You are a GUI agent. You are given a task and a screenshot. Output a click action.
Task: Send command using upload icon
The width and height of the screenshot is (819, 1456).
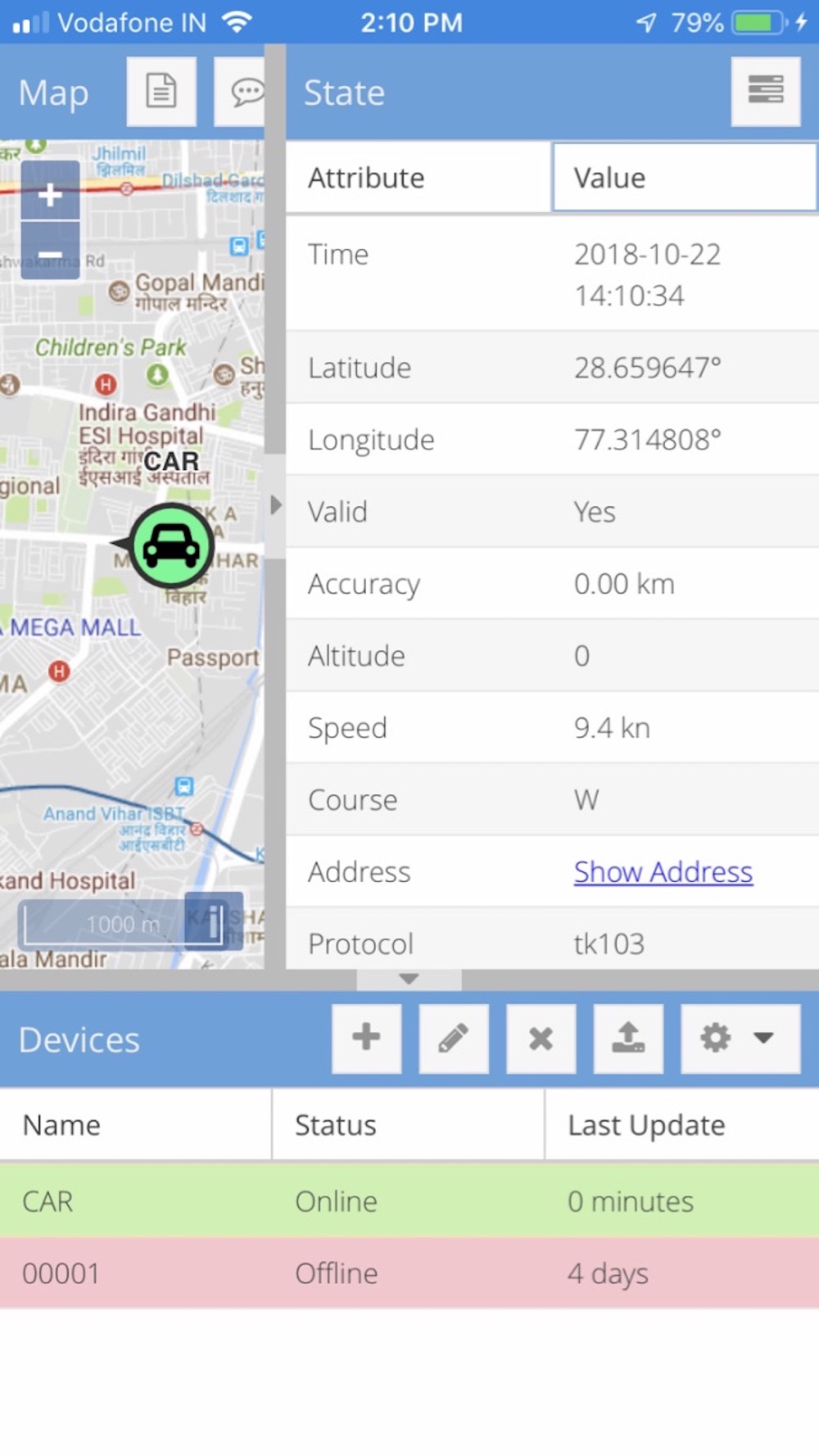click(x=628, y=1038)
